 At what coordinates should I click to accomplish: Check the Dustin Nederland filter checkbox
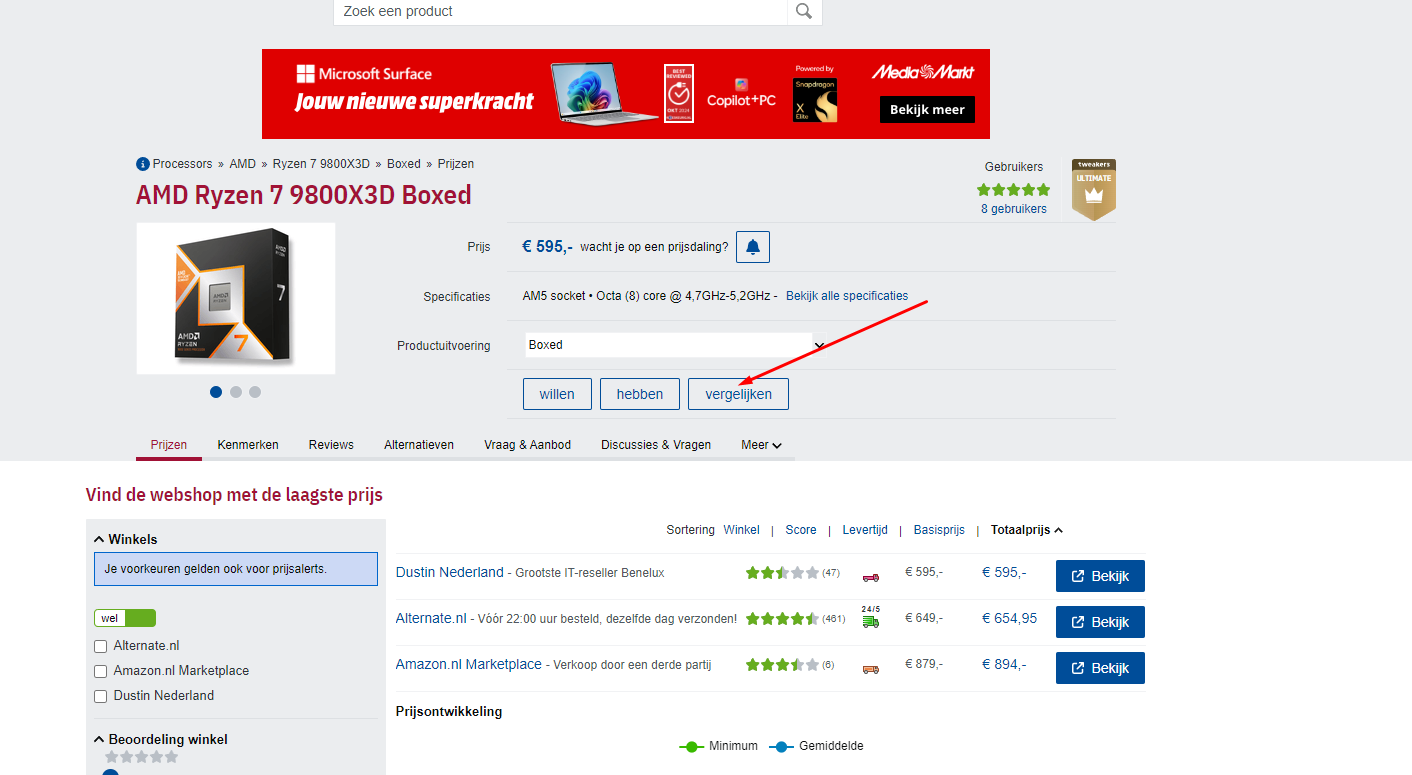pyautogui.click(x=100, y=697)
